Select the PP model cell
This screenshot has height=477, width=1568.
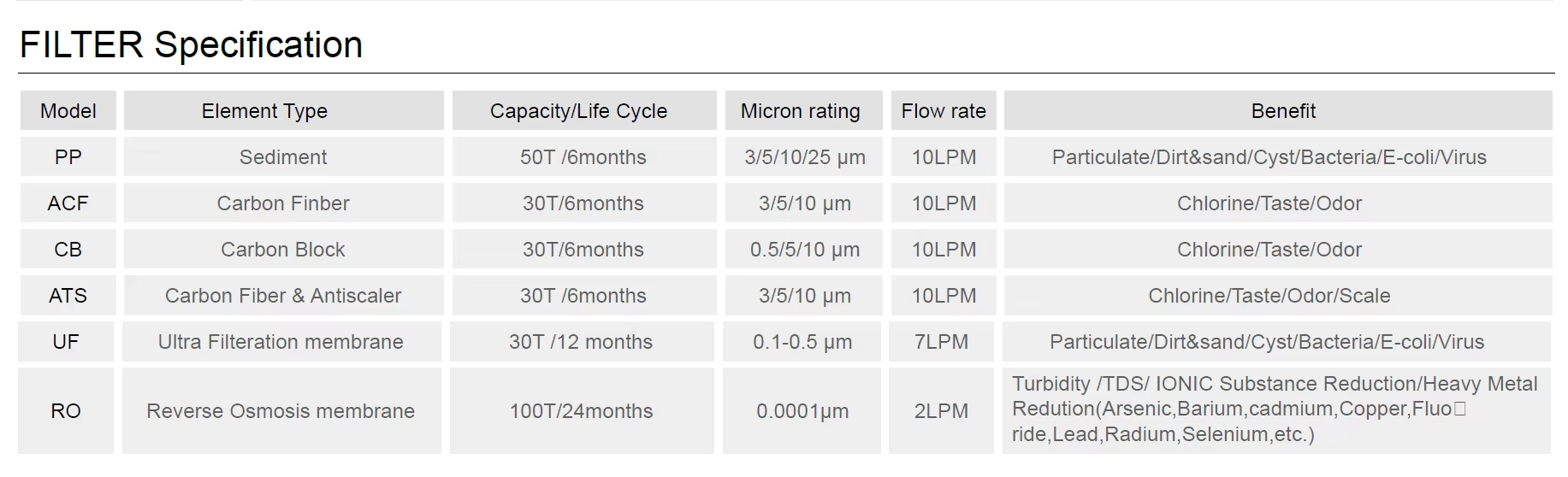68,157
